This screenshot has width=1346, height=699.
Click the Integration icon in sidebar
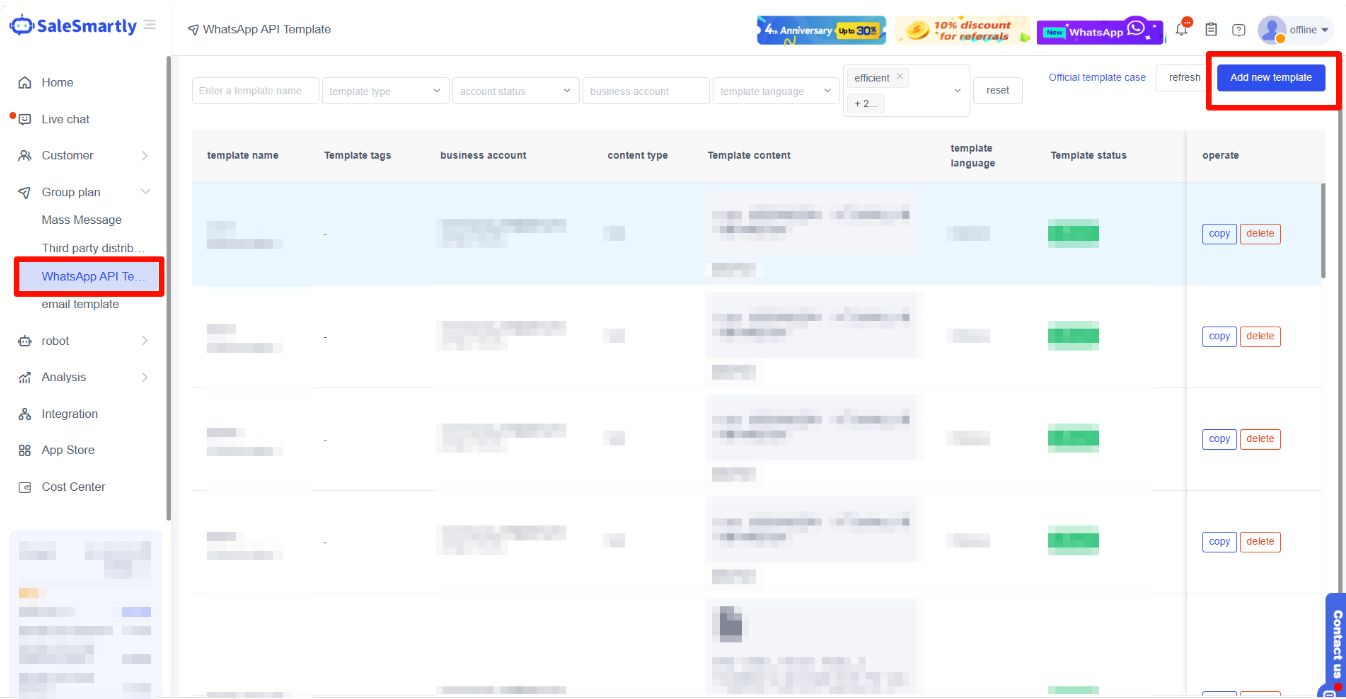point(25,414)
